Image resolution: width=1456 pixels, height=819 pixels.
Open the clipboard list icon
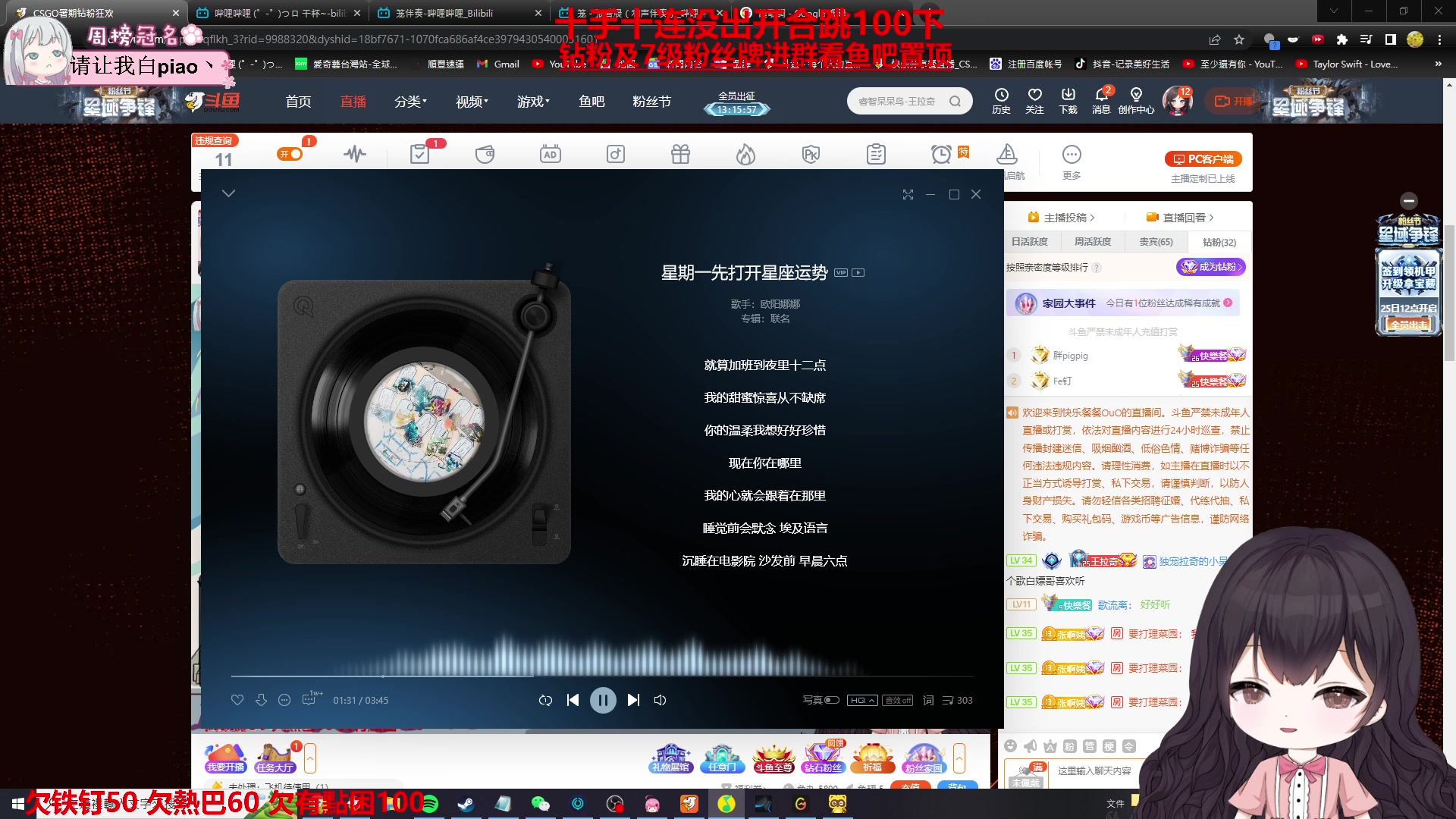point(876,155)
